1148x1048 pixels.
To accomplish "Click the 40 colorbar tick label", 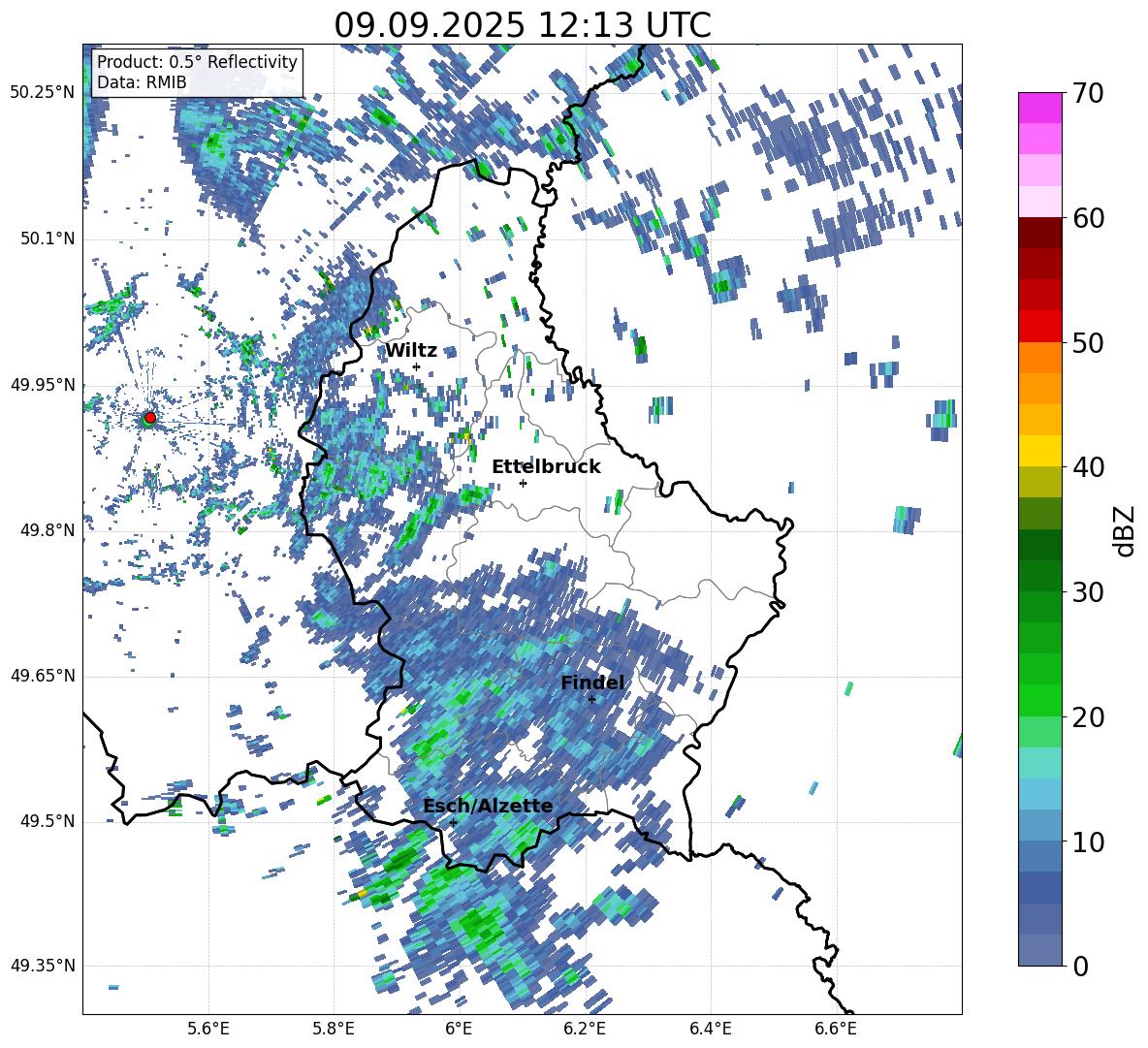I will [1089, 467].
